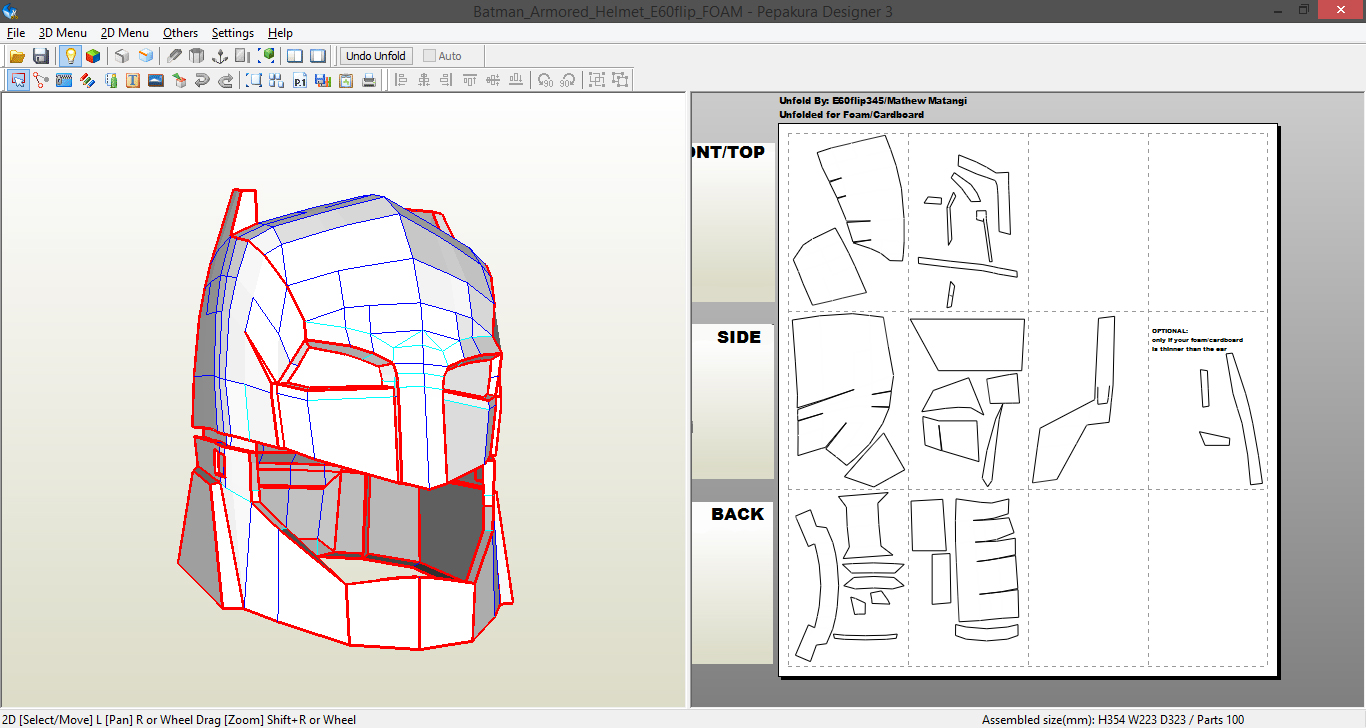The height and width of the screenshot is (728, 1366).
Task: Select the cut-edge knife tool in top toolbar
Action: click(175, 56)
